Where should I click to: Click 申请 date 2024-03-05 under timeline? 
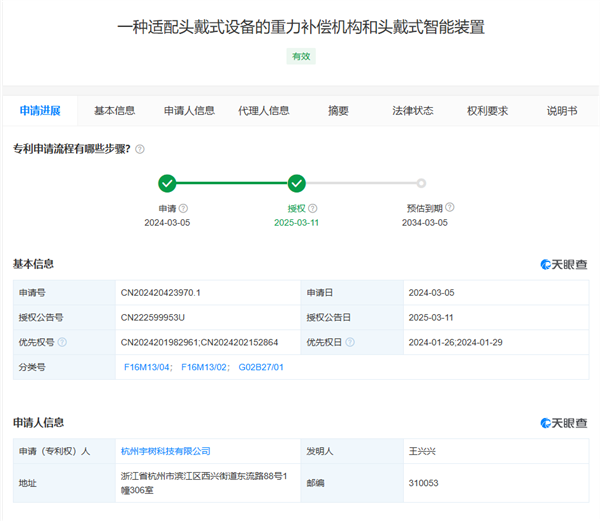(167, 223)
